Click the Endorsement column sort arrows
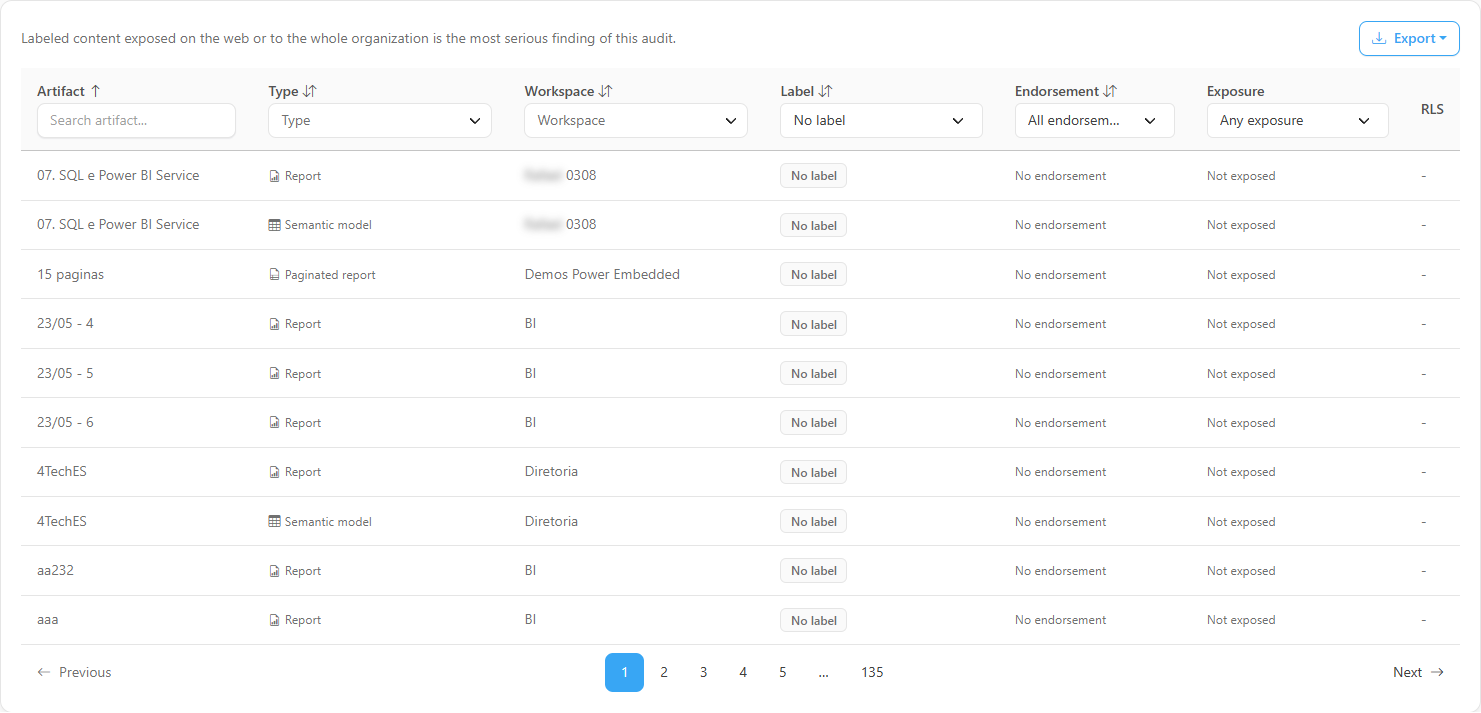 click(1110, 91)
